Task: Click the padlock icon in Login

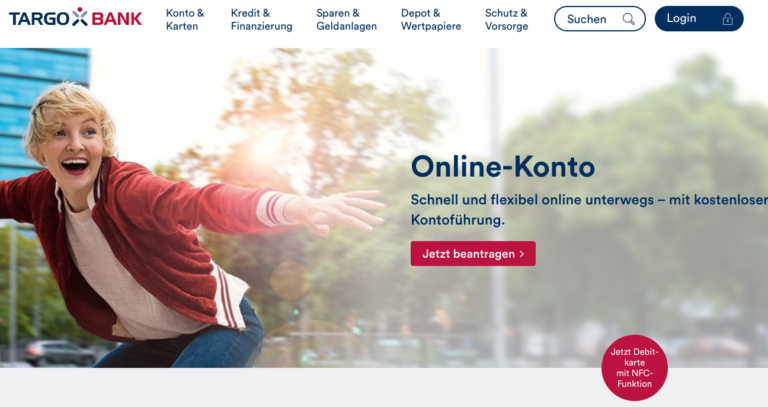Action: click(727, 19)
